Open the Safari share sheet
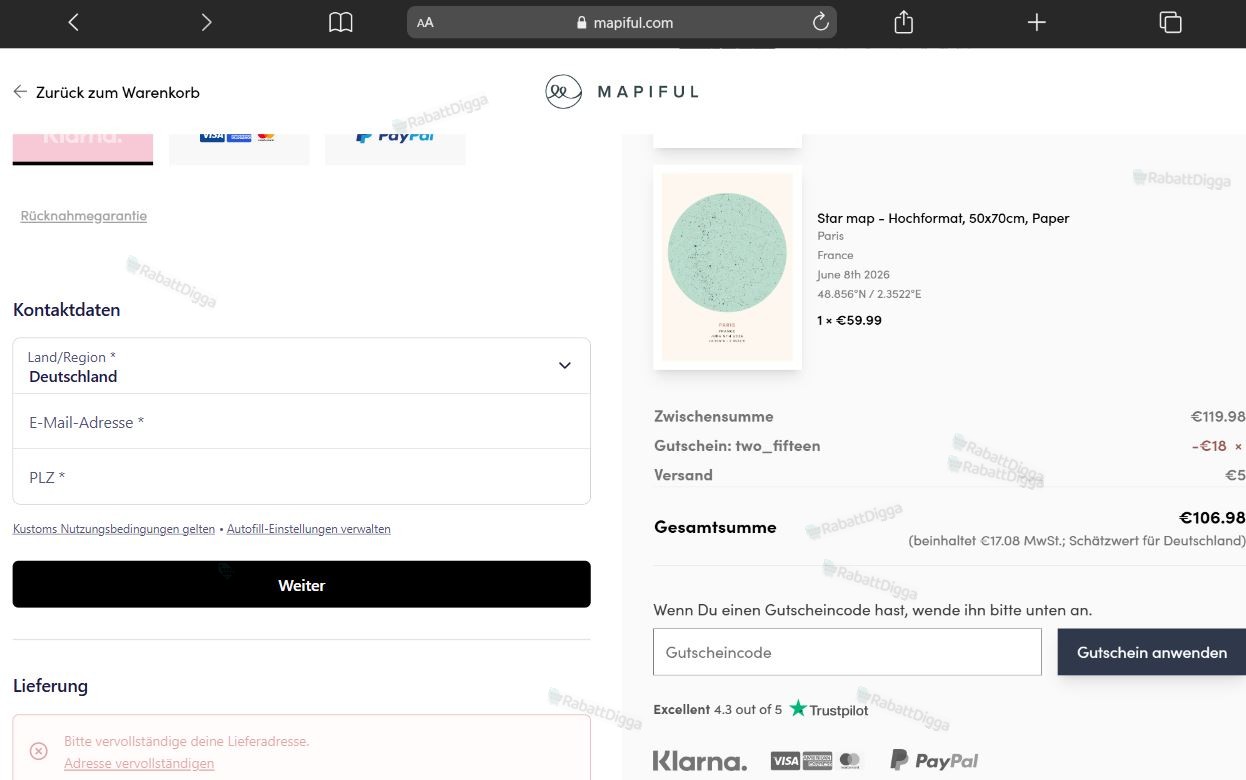The width and height of the screenshot is (1246, 780). [x=904, y=22]
